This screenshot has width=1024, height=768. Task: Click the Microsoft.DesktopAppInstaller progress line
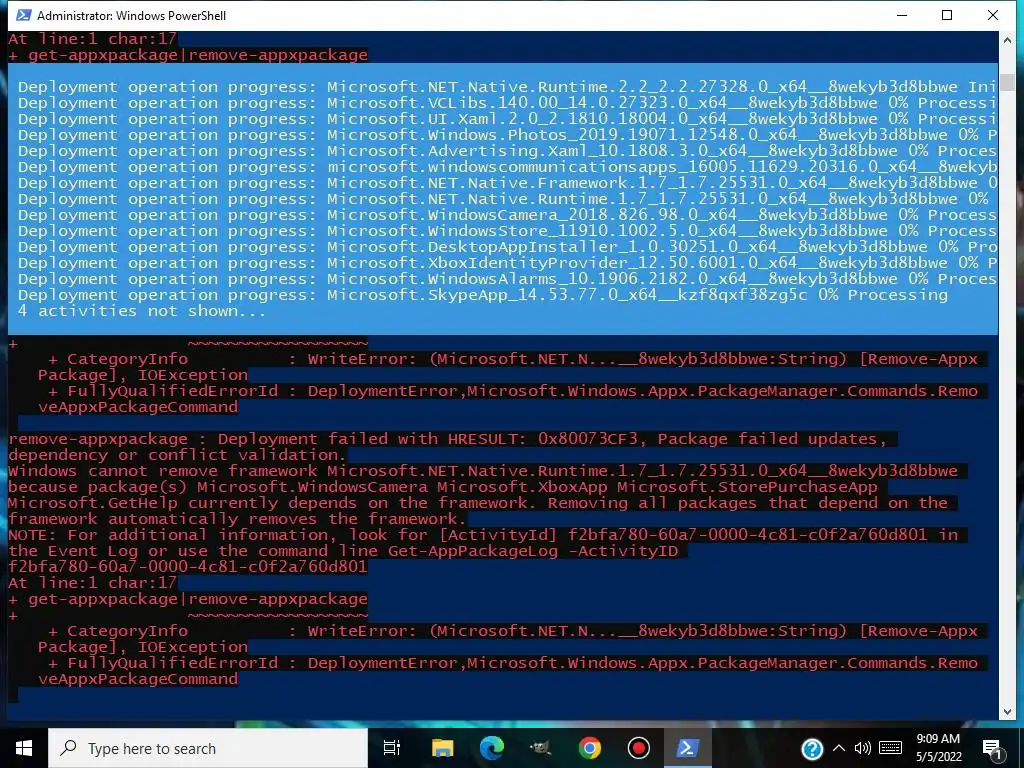pos(507,247)
